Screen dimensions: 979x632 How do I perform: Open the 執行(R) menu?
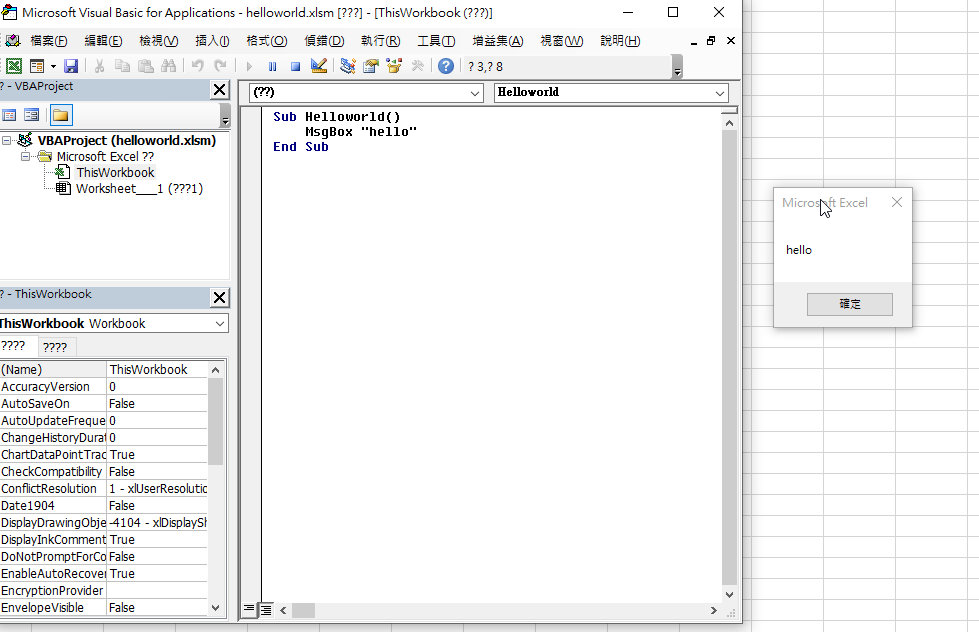[380, 41]
